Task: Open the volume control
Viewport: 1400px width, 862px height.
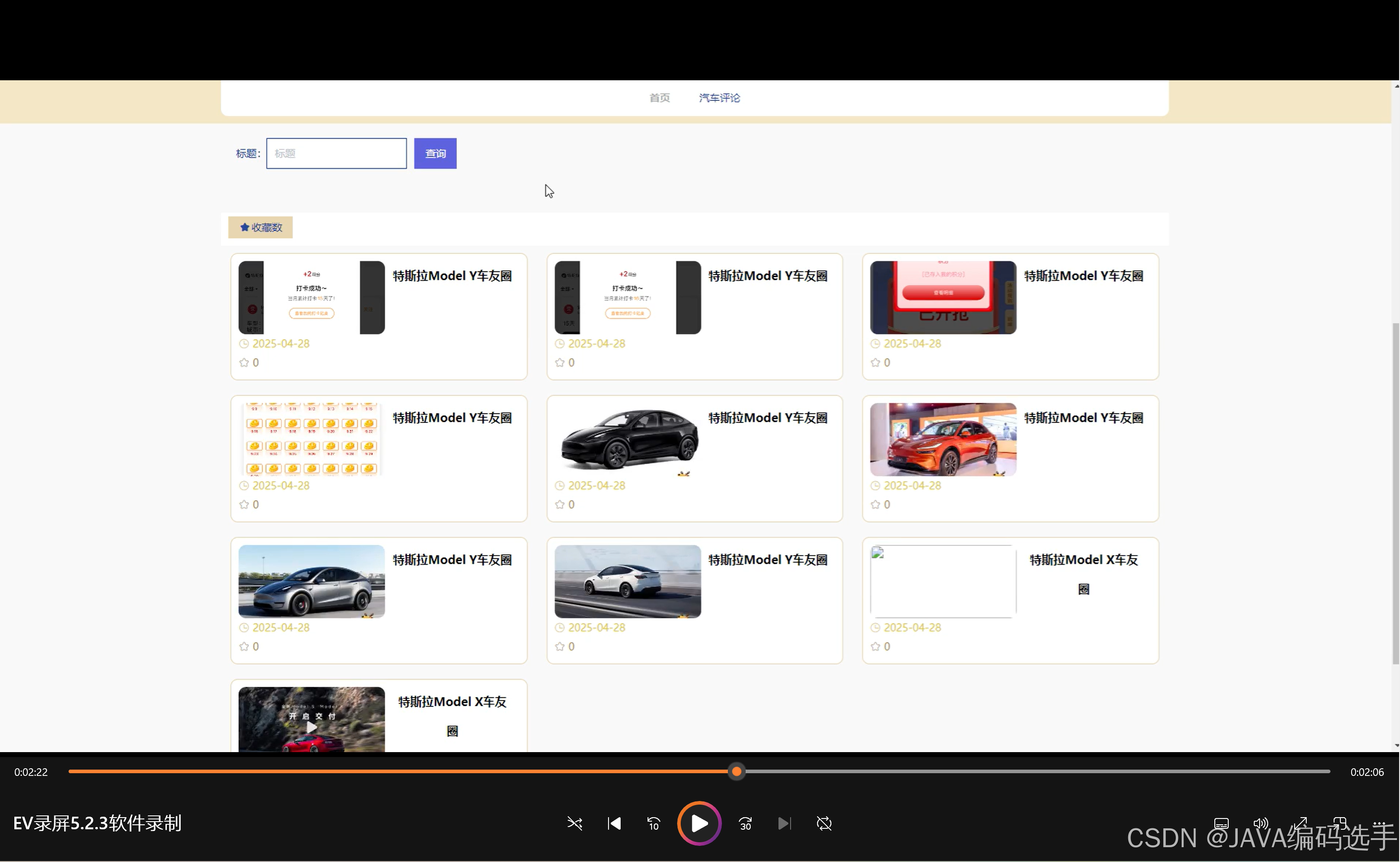Action: pyautogui.click(x=1261, y=823)
